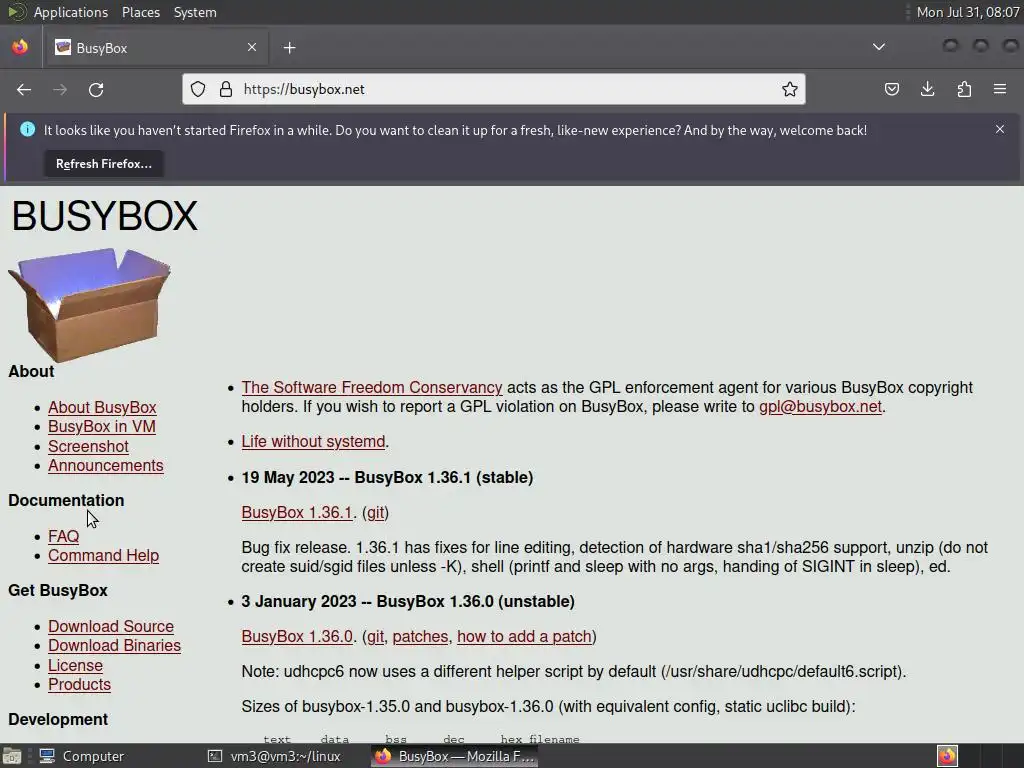Open the FAQ link
Viewport: 1024px width, 768px height.
63,536
